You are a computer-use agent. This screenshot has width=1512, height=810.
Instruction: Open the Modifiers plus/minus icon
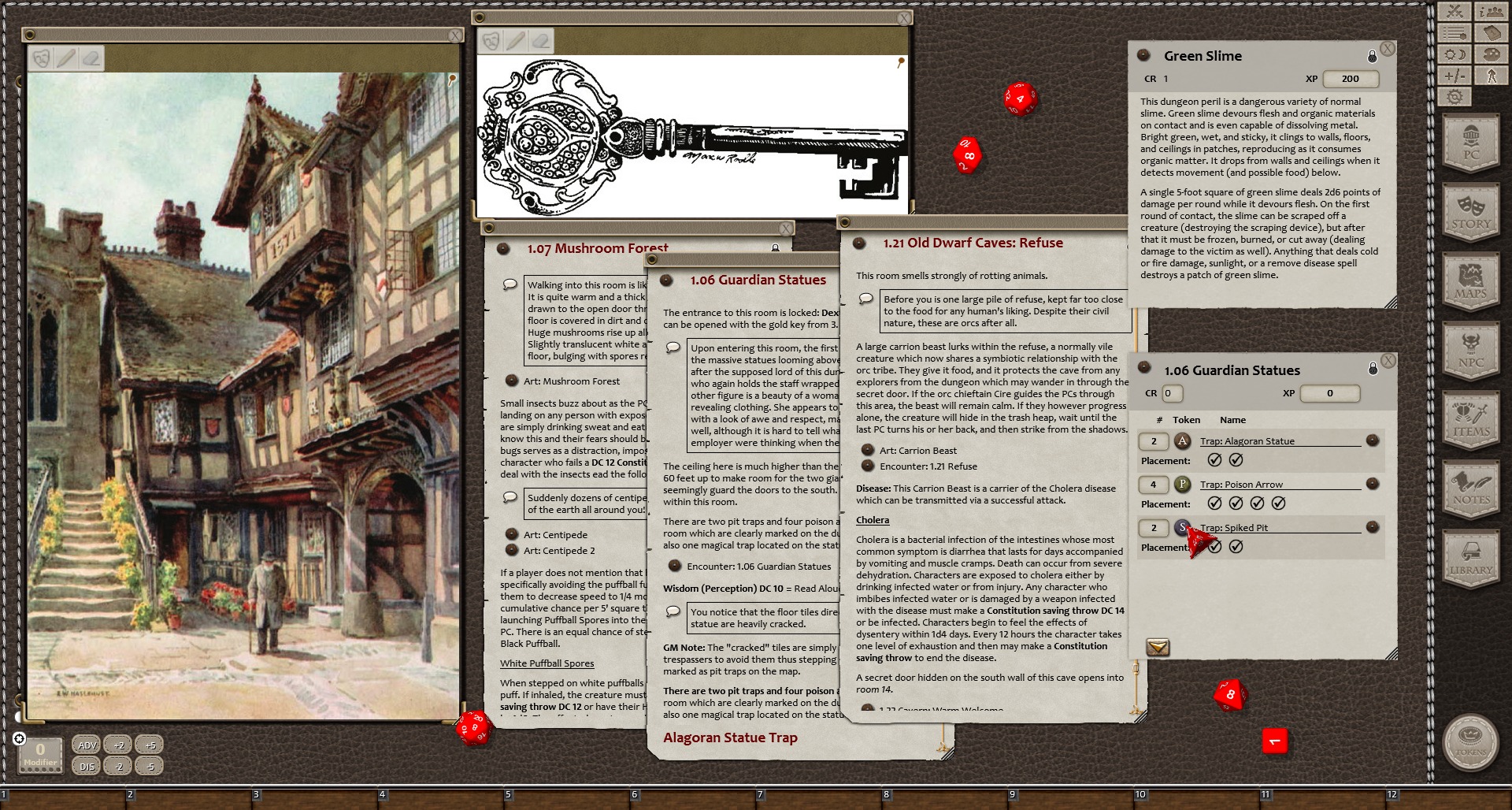[1455, 76]
